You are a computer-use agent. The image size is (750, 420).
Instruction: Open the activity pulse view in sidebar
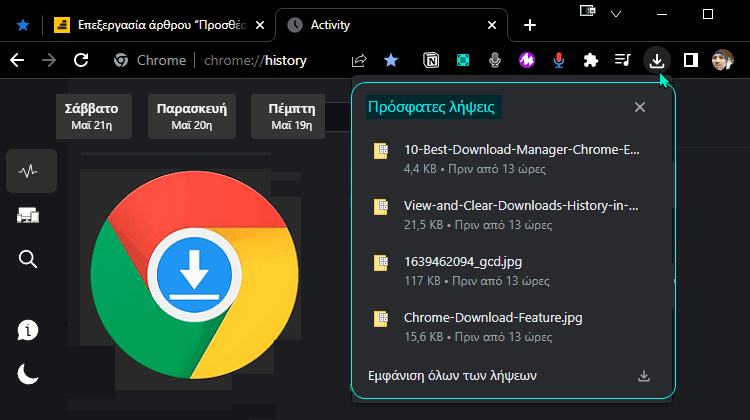tap(29, 171)
